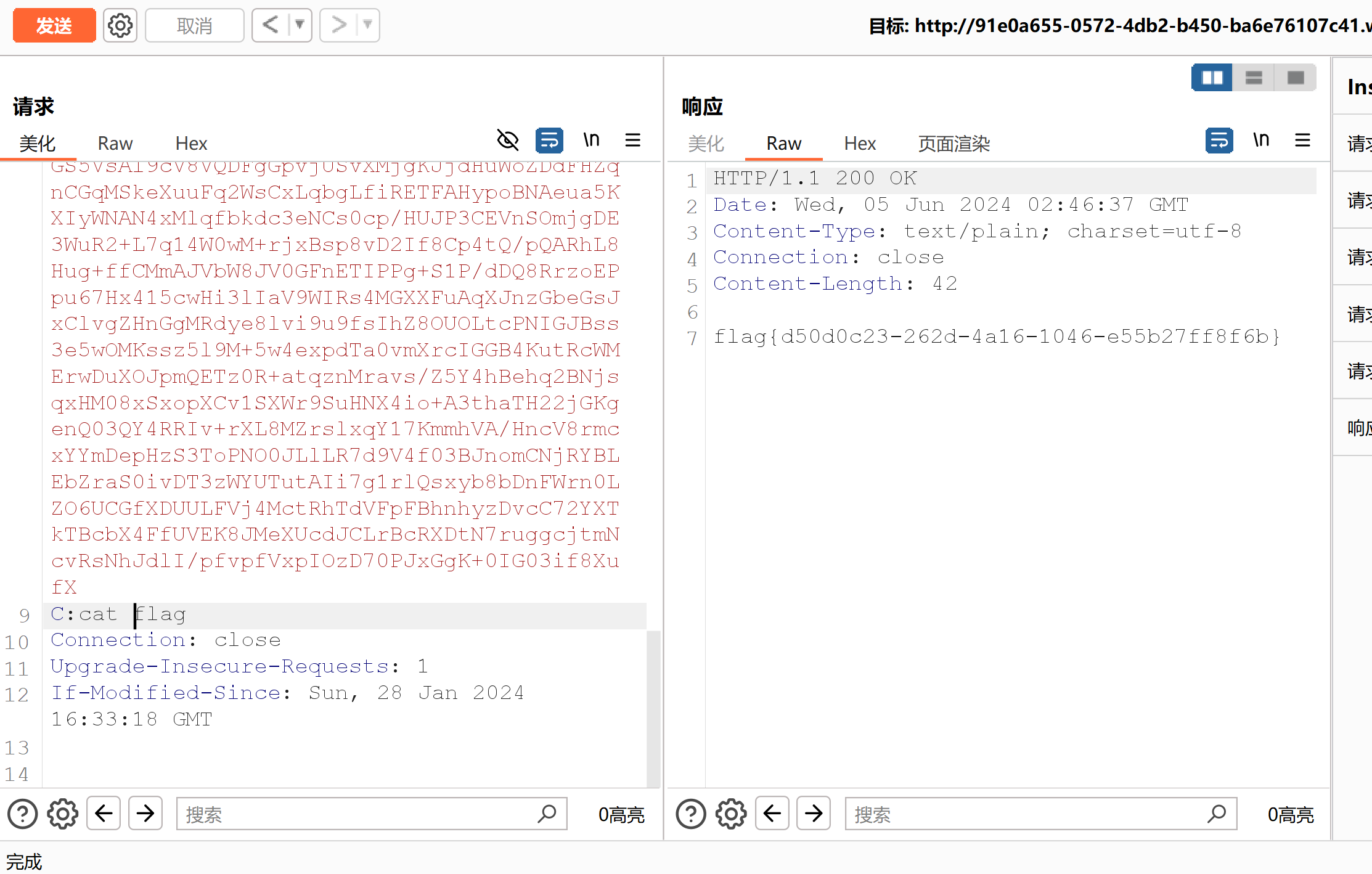Click the flag{d50d0c23...} response line
Image resolution: width=1372 pixels, height=874 pixels.
(x=997, y=337)
